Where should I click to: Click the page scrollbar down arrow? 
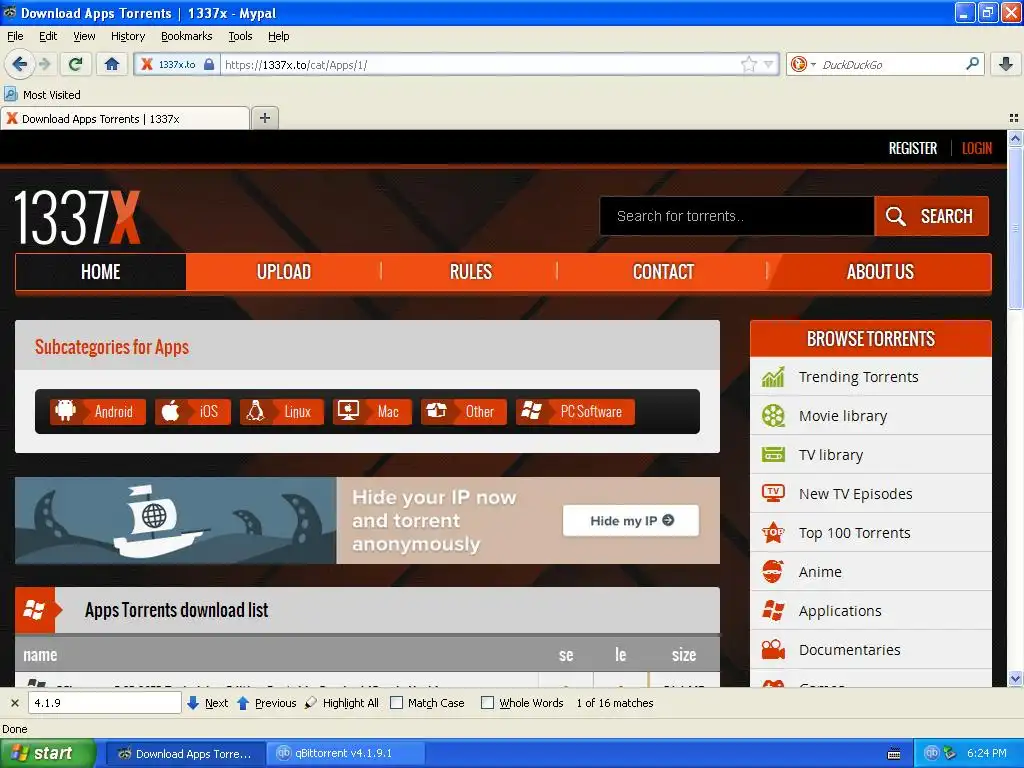coord(1015,679)
